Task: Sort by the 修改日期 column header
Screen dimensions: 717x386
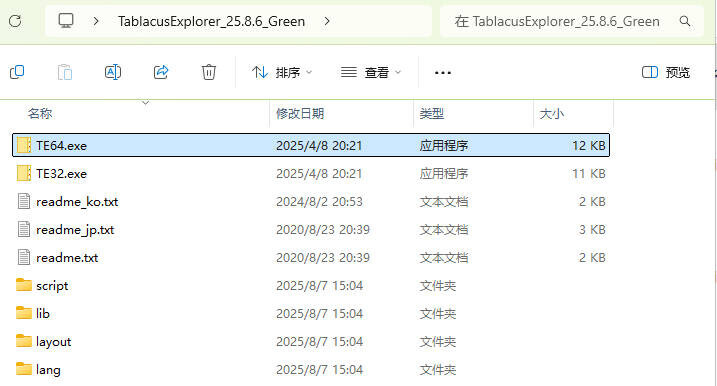Action: [300, 113]
